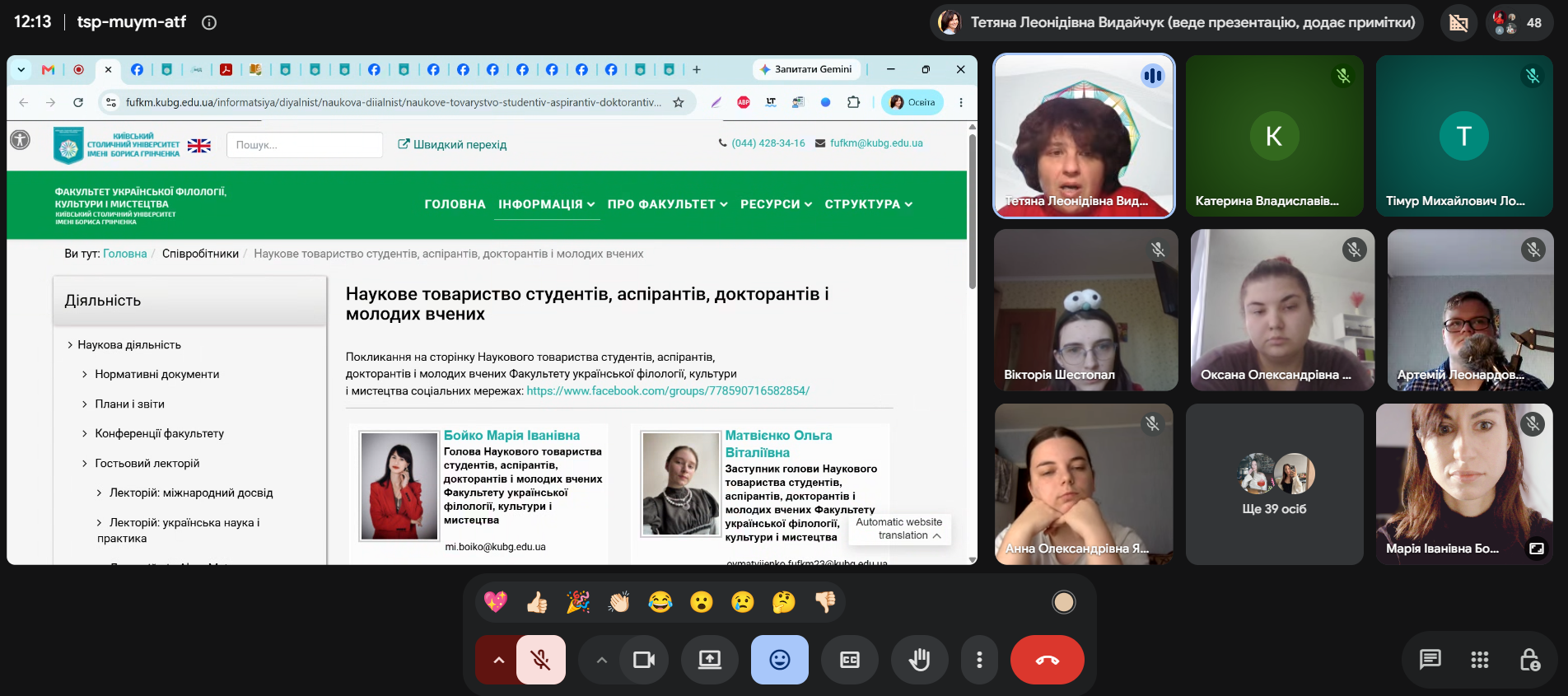Open Конференції факультету in sidebar
The width and height of the screenshot is (1568, 696).
pyautogui.click(x=159, y=433)
